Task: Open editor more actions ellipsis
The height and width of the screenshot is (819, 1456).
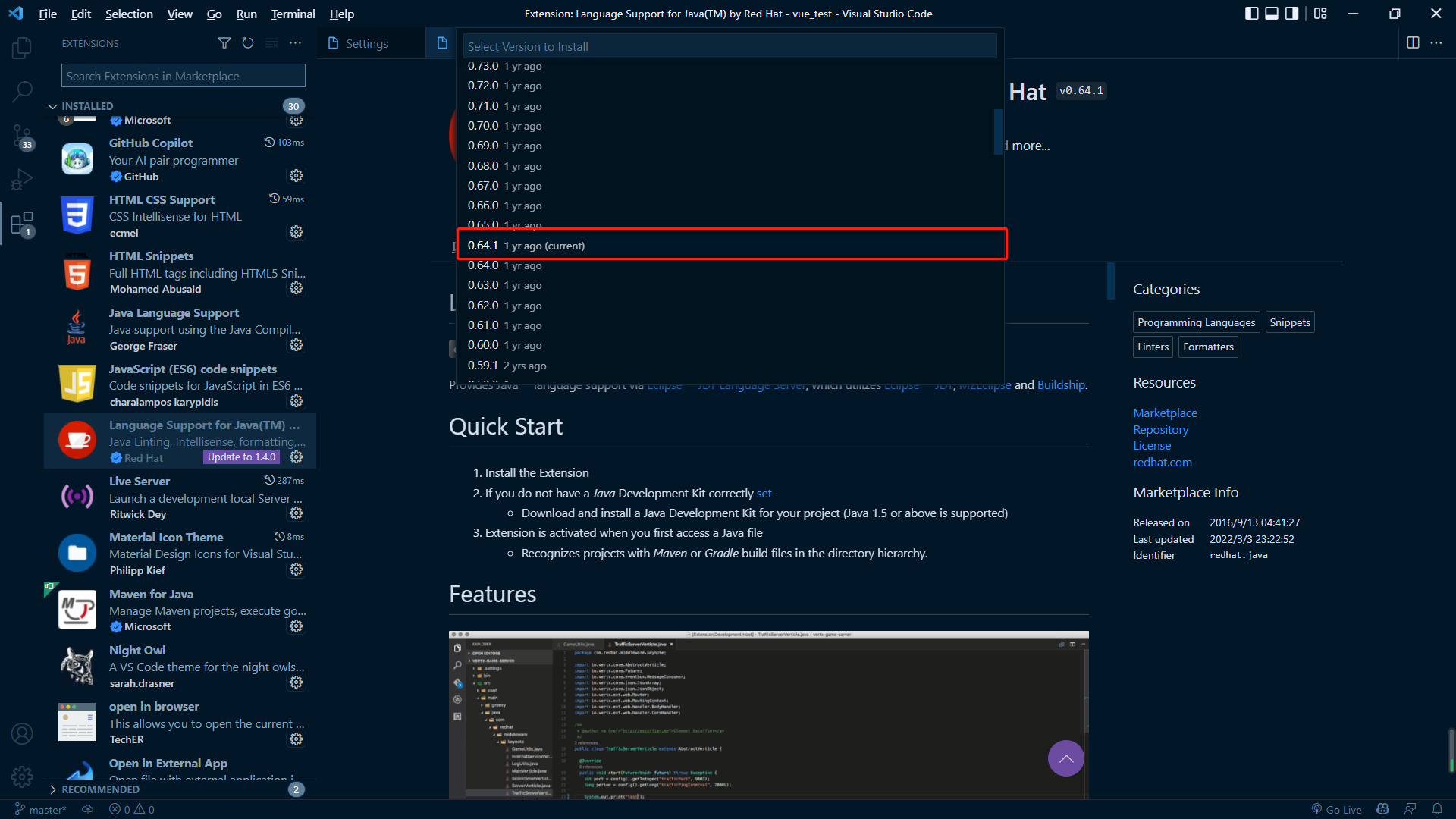Action: pos(1436,43)
